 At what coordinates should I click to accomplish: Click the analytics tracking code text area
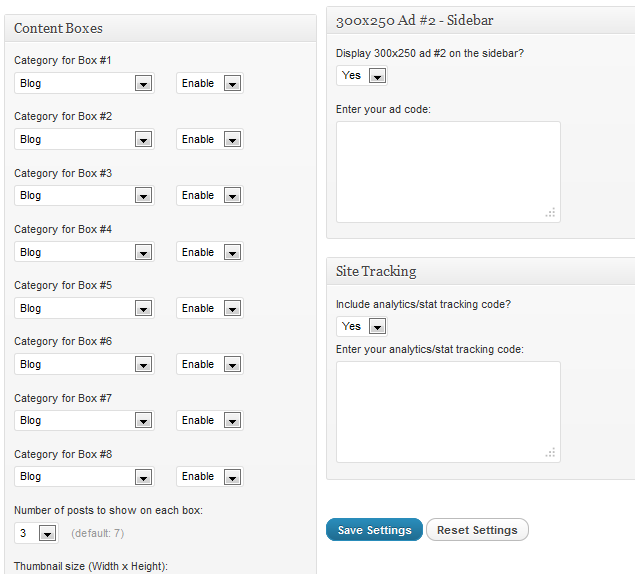tap(448, 412)
